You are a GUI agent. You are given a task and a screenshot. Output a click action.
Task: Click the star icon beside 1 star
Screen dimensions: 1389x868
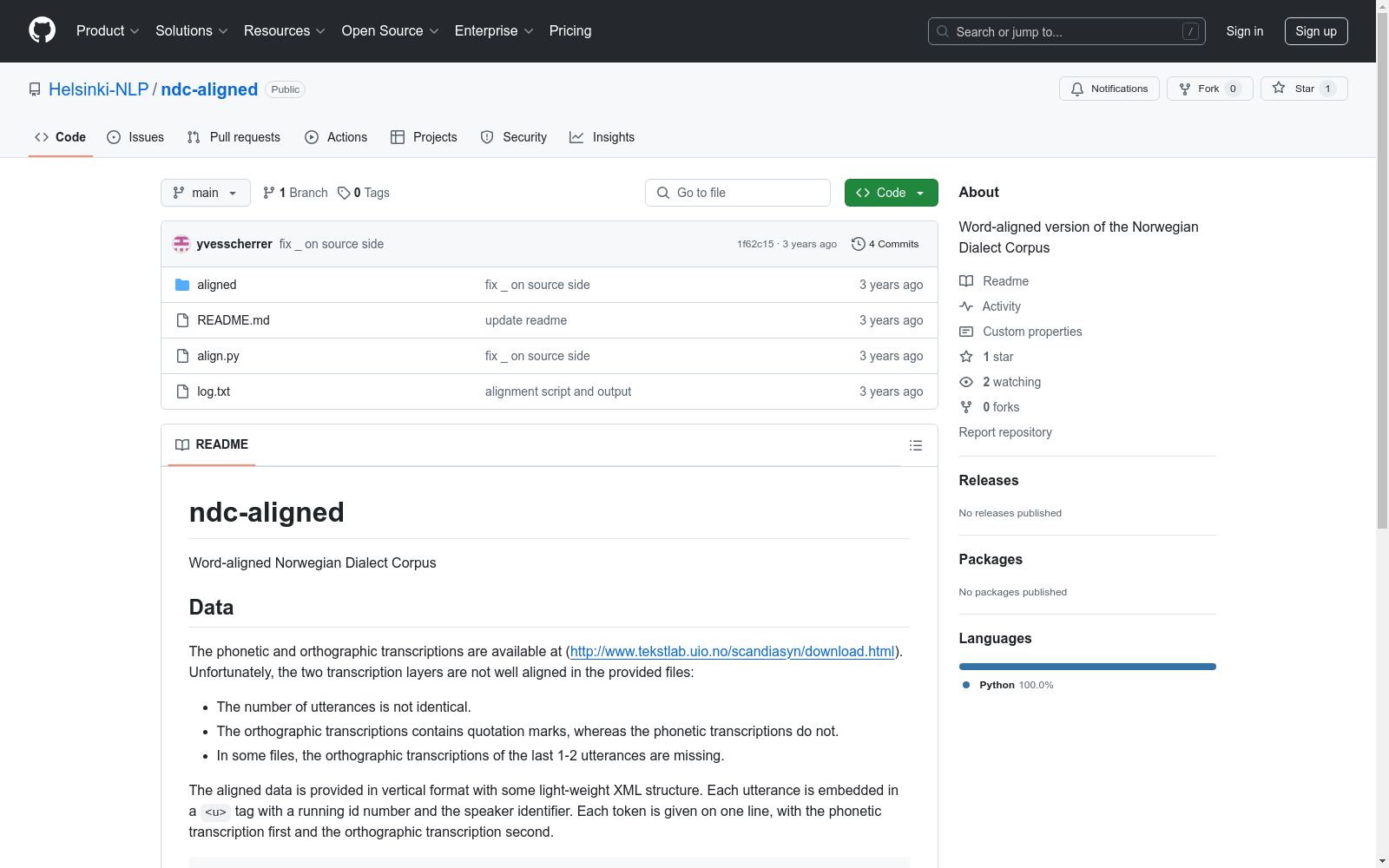pyautogui.click(x=966, y=357)
